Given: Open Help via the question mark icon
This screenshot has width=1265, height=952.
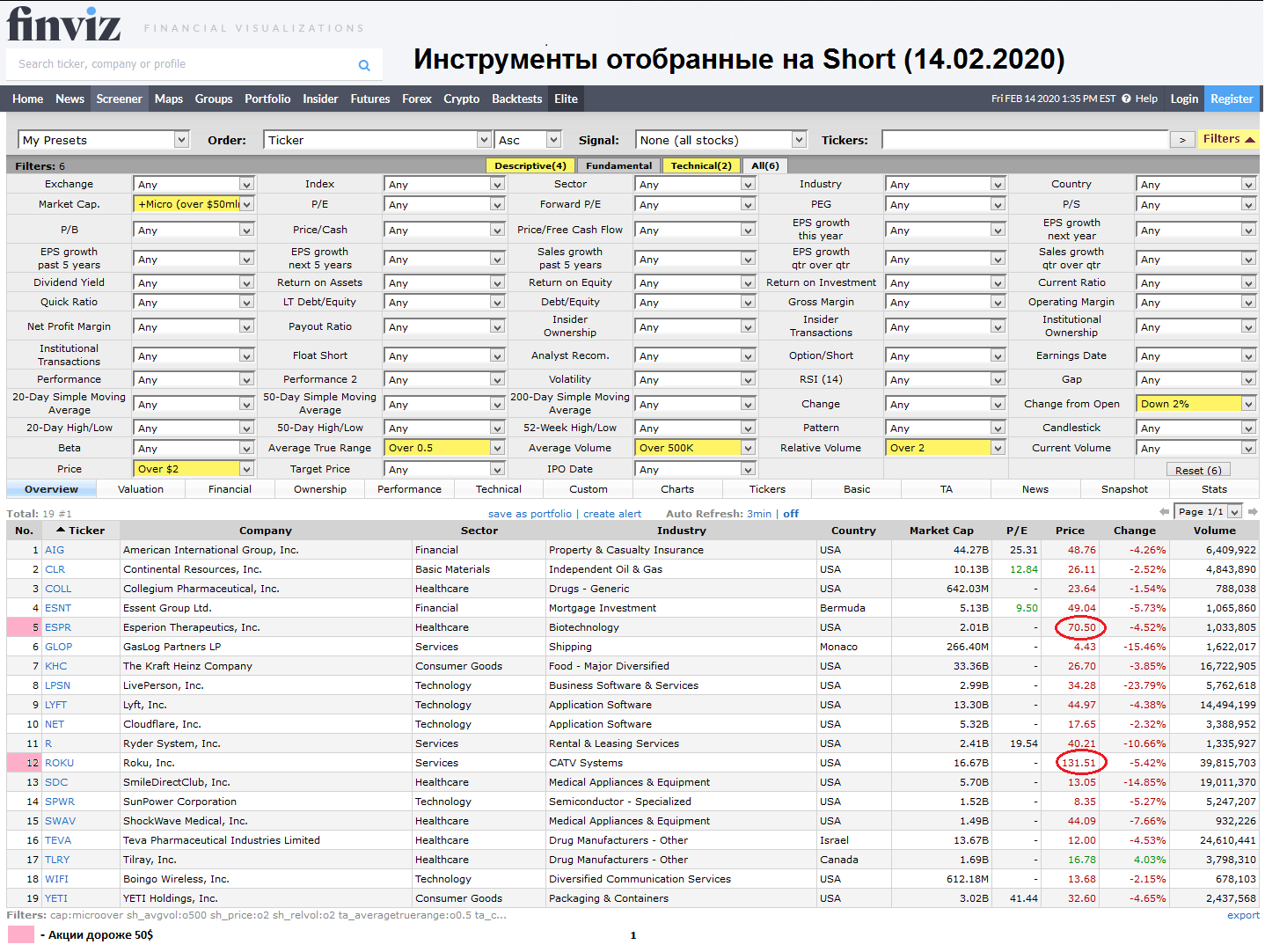Looking at the screenshot, I should 1126,99.
